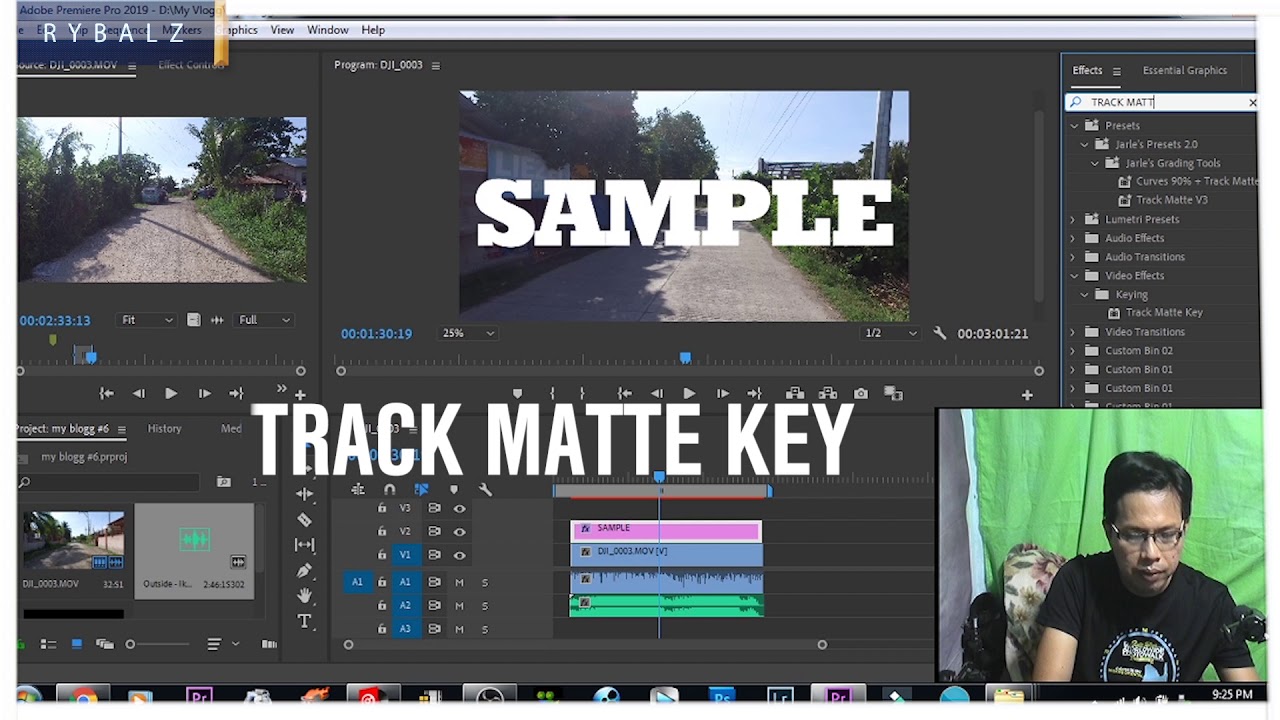Image resolution: width=1280 pixels, height=720 pixels.
Task: Open the View menu
Action: 282,30
